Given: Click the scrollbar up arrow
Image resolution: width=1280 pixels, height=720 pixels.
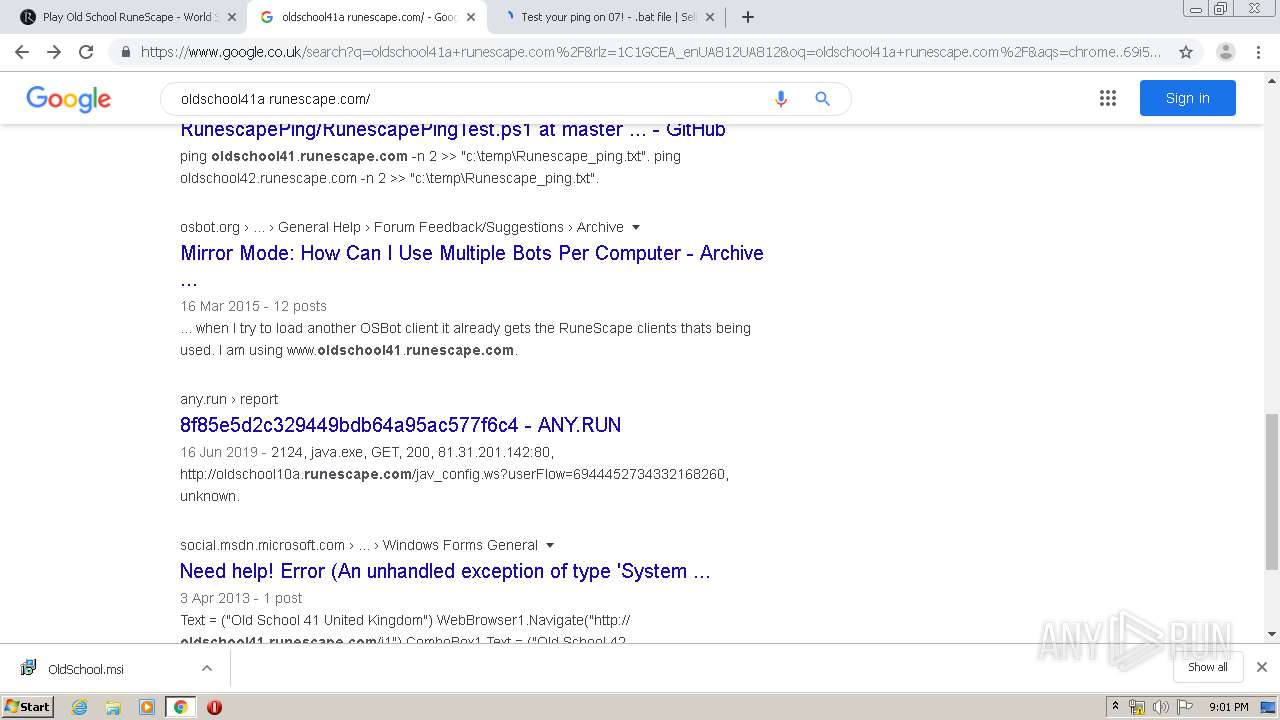Looking at the screenshot, I should (1271, 79).
